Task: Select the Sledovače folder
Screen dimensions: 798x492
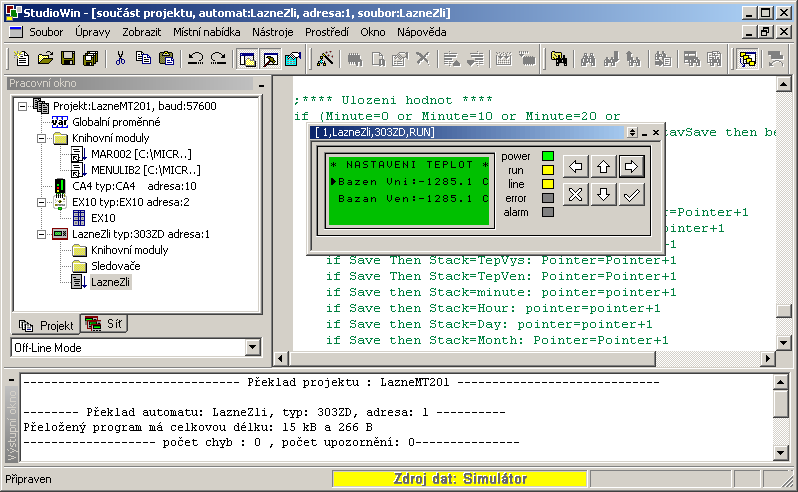Action: (116, 266)
